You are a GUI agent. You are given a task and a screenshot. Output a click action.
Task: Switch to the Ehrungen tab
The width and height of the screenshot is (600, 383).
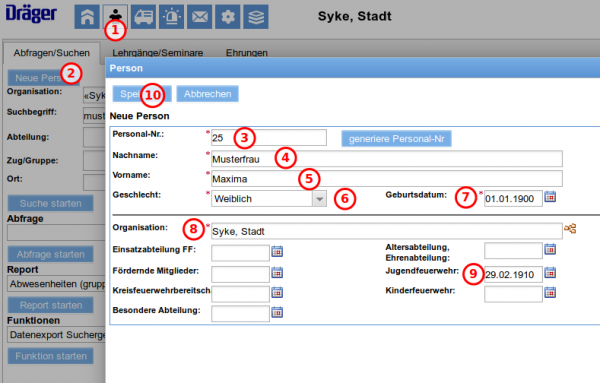[x=247, y=53]
